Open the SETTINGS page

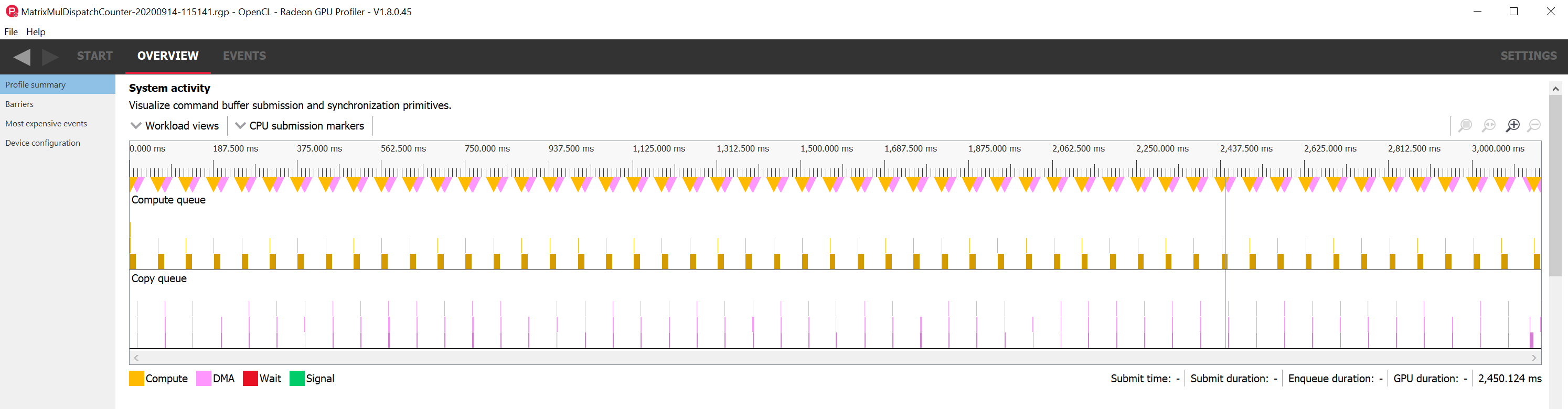coord(1528,56)
